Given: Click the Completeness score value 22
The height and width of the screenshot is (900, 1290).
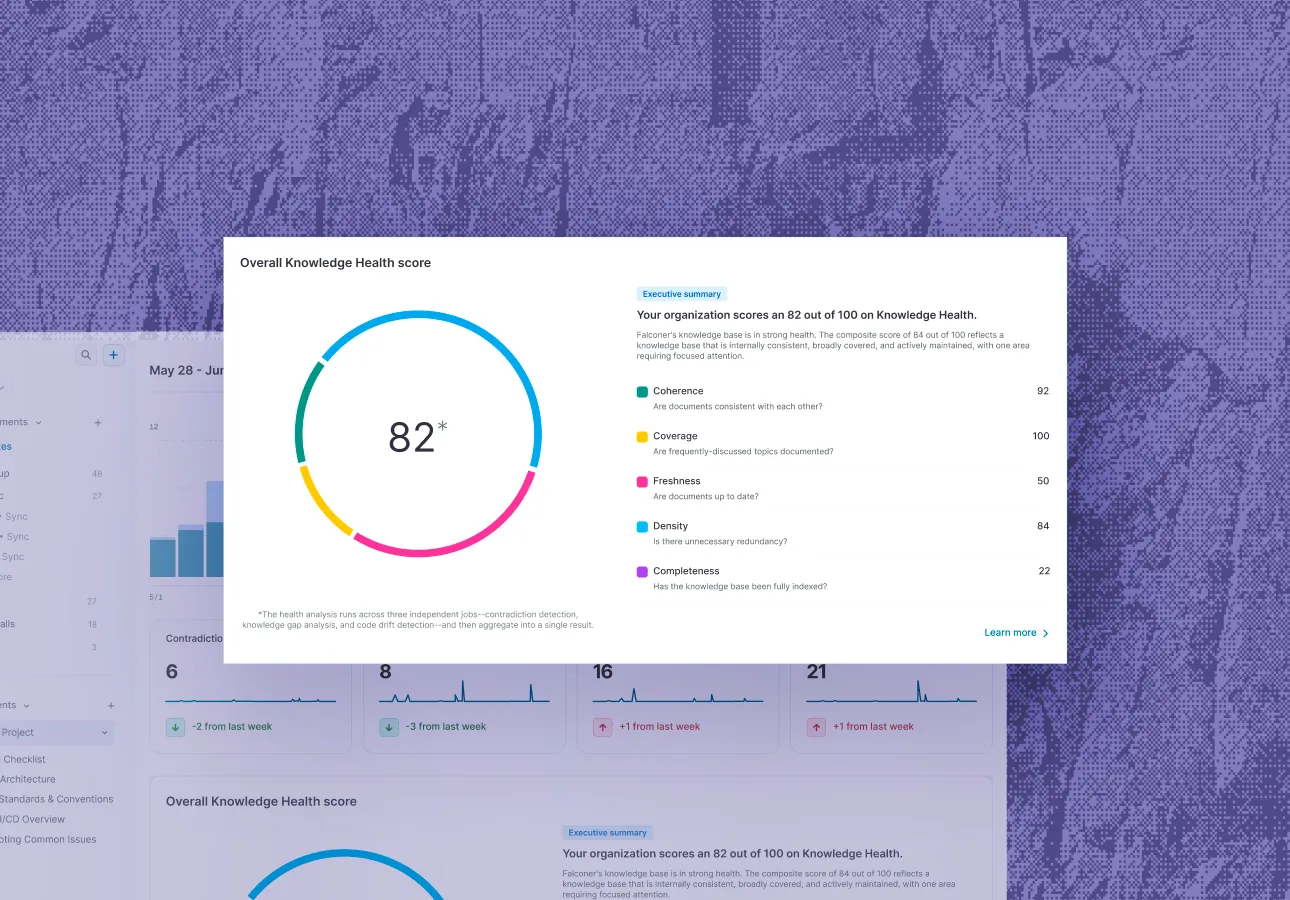Looking at the screenshot, I should tap(1044, 571).
